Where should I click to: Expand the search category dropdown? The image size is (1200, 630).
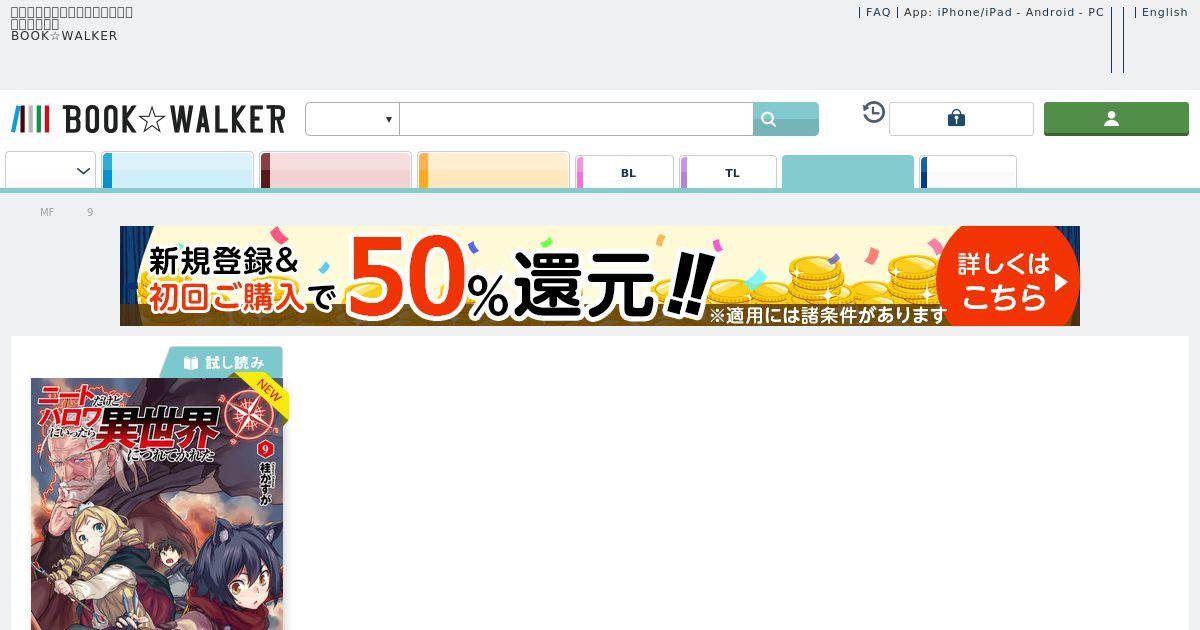point(352,119)
